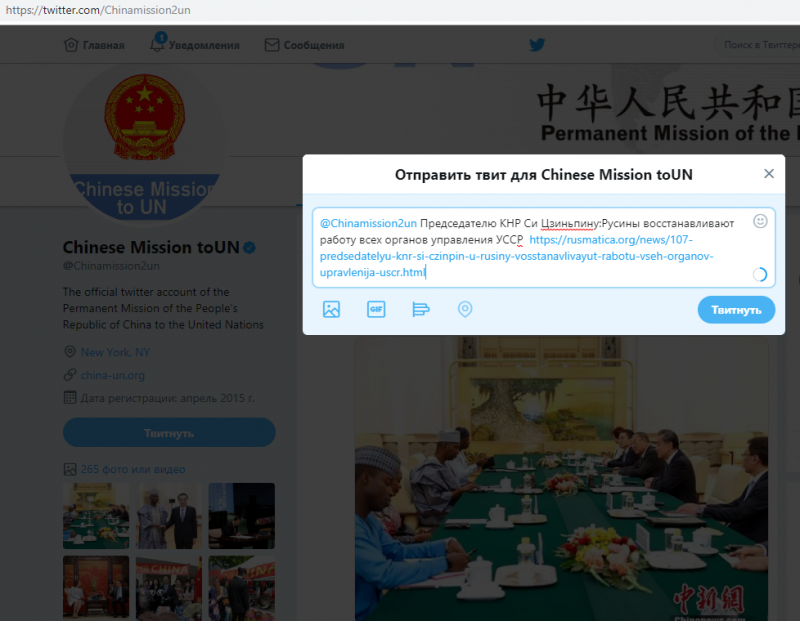
Task: Click the location pin icon beside New York
Action: (x=70, y=352)
